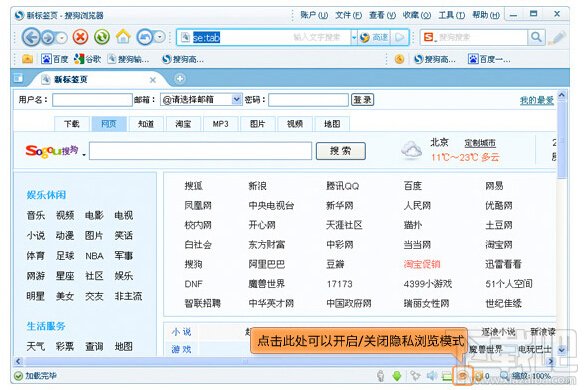Open the 百度一... bookmark on right
Image resolution: width=585 pixels, height=390 pixels.
point(489,59)
